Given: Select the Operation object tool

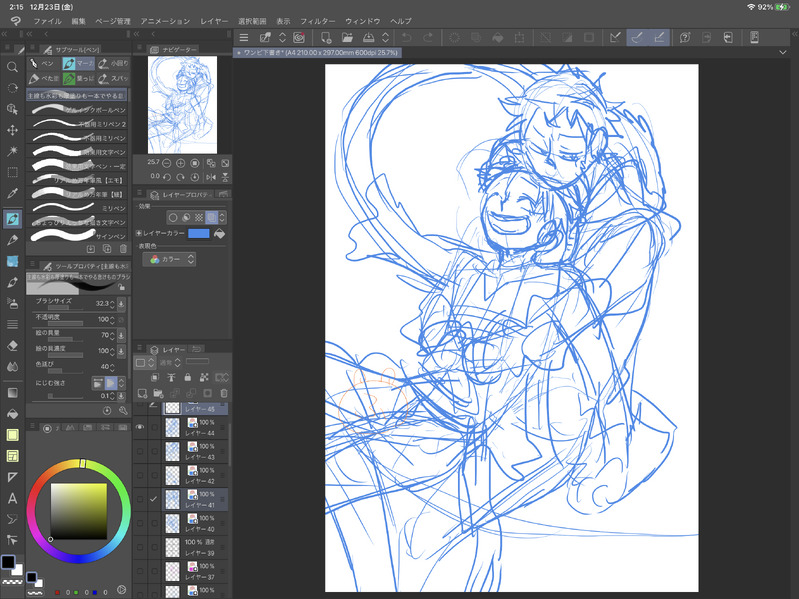Looking at the screenshot, I should pyautogui.click(x=12, y=108).
